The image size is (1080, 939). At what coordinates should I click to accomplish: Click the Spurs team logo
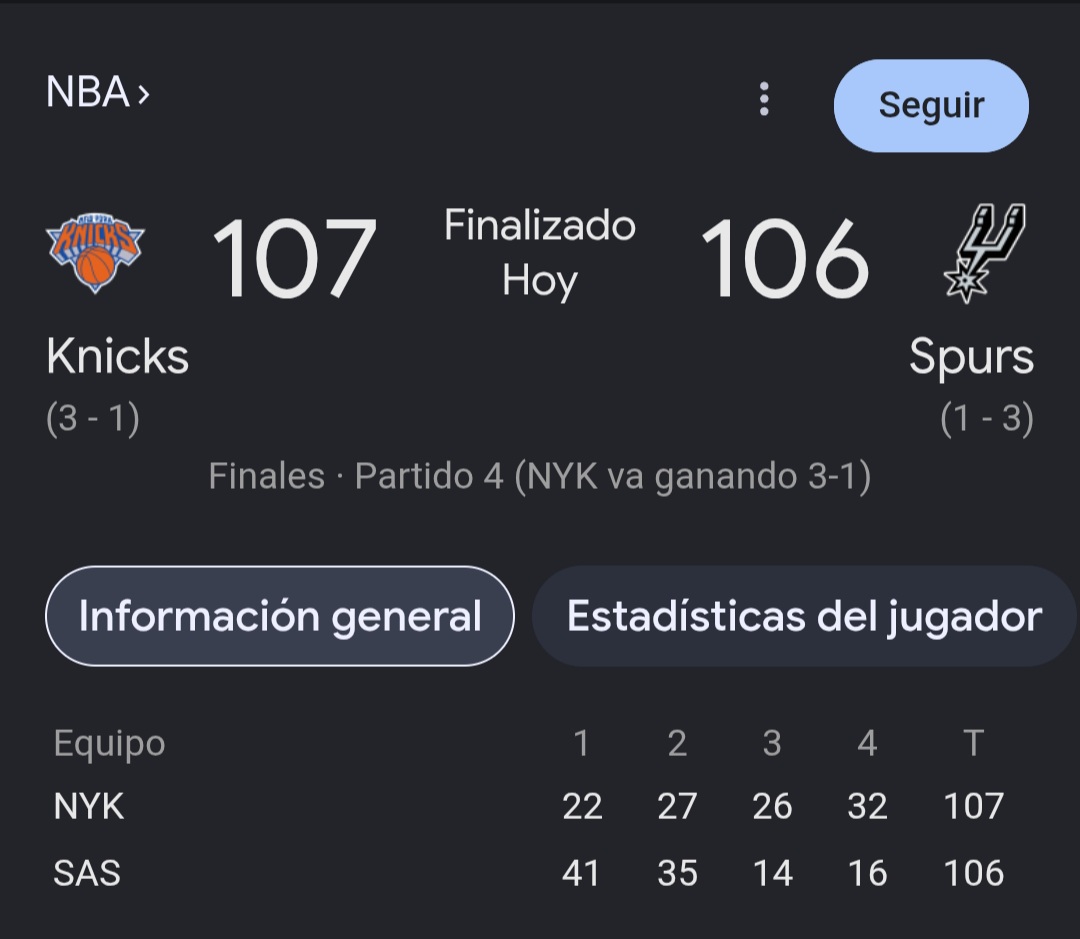[x=984, y=253]
